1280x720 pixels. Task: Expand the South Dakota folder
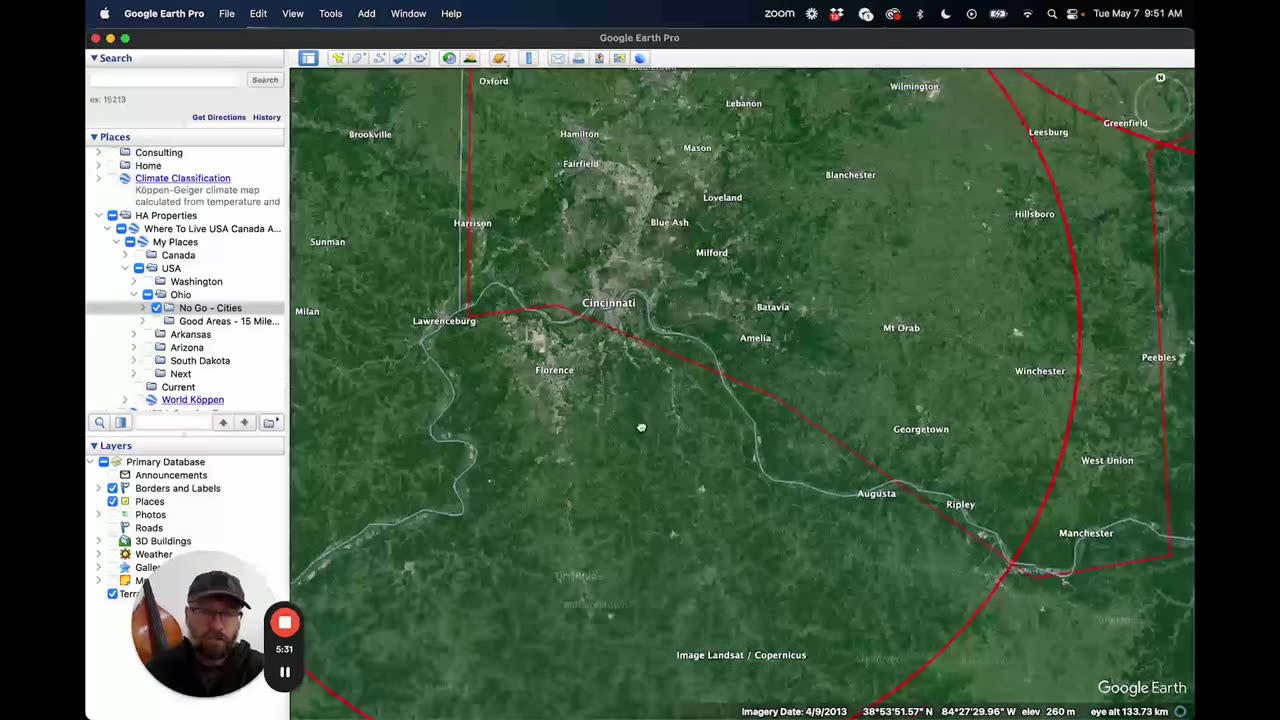click(x=134, y=361)
